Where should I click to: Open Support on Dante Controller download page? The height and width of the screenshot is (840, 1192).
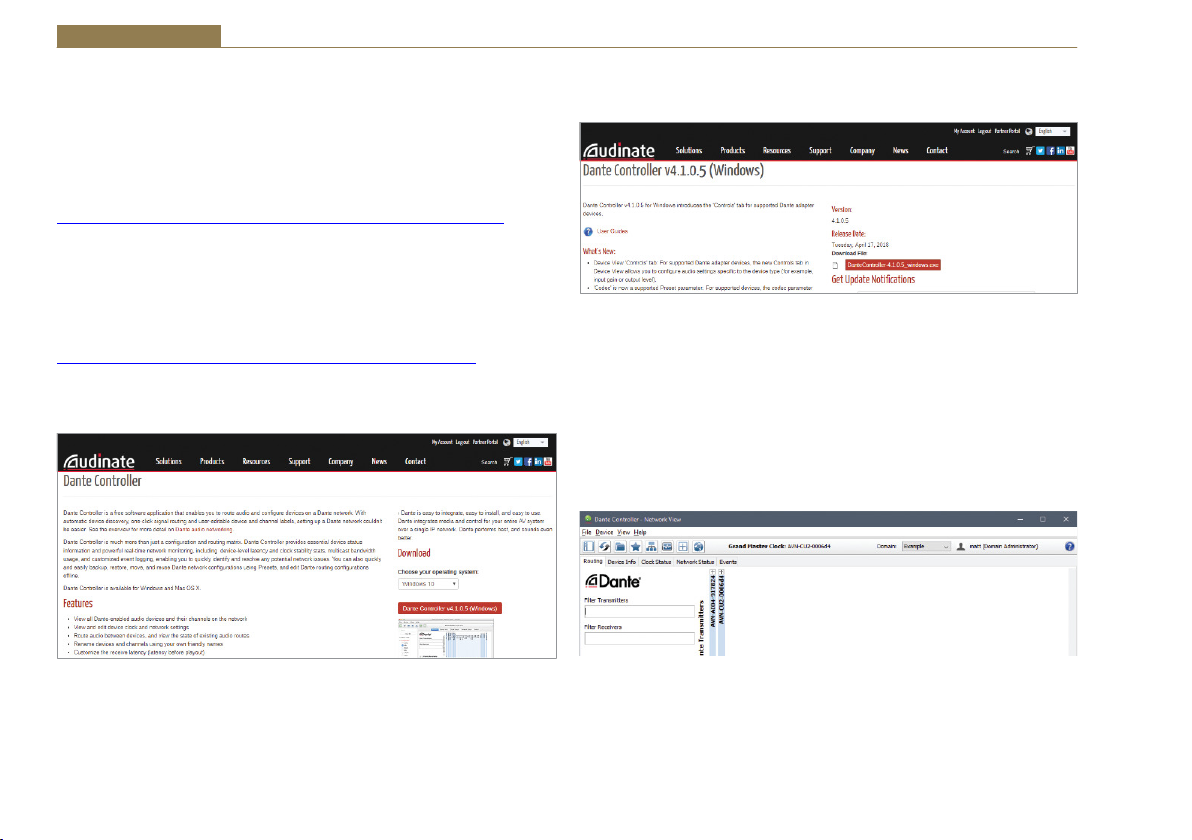pyautogui.click(x=300, y=461)
